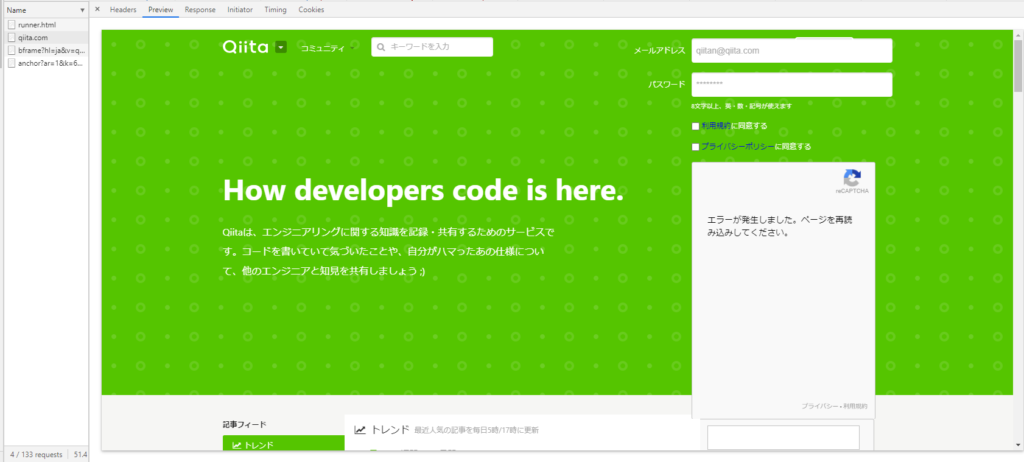The width and height of the screenshot is (1024, 462).
Task: Close the request details pane
Action: point(97,9)
